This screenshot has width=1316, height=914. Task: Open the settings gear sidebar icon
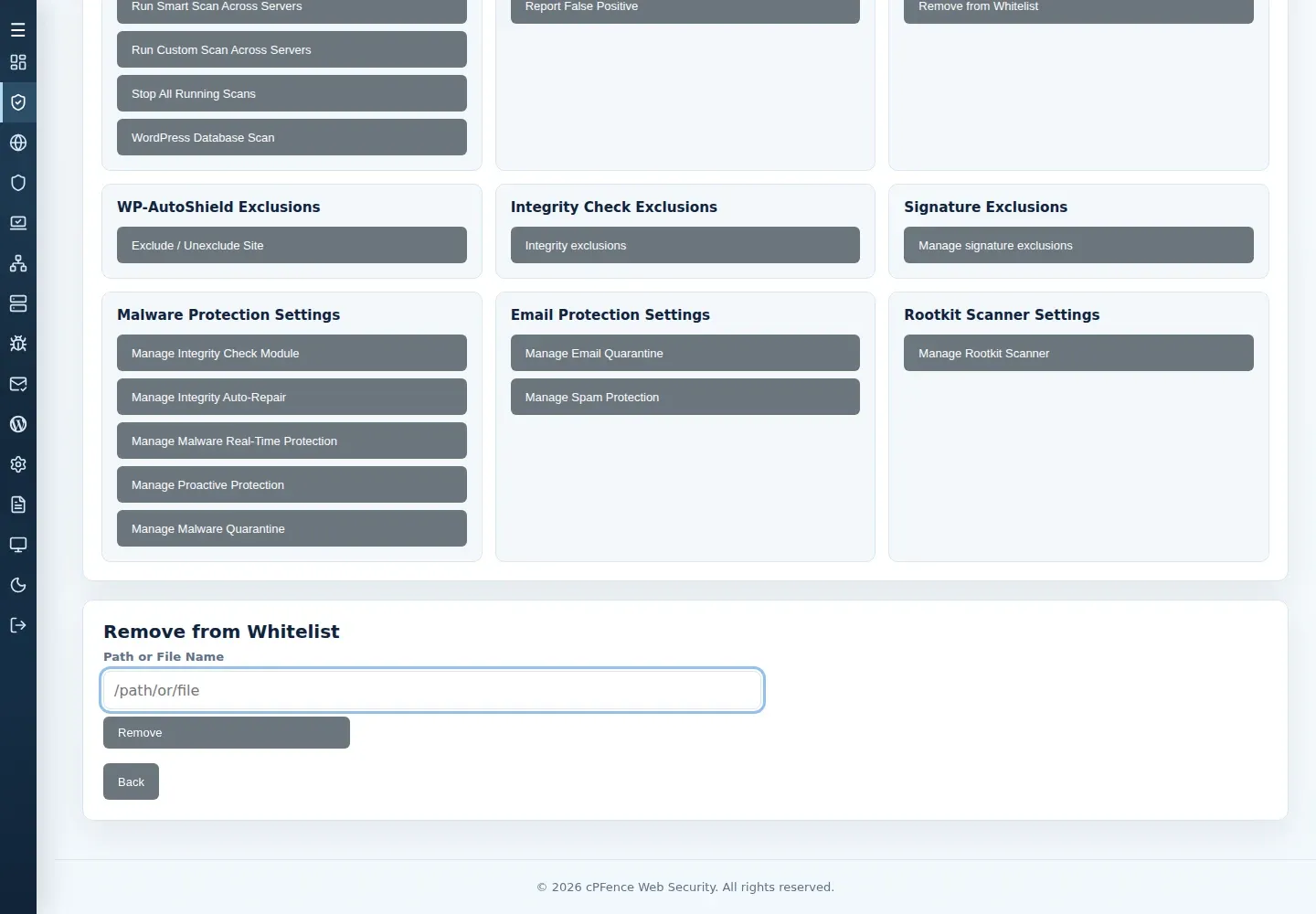click(18, 464)
